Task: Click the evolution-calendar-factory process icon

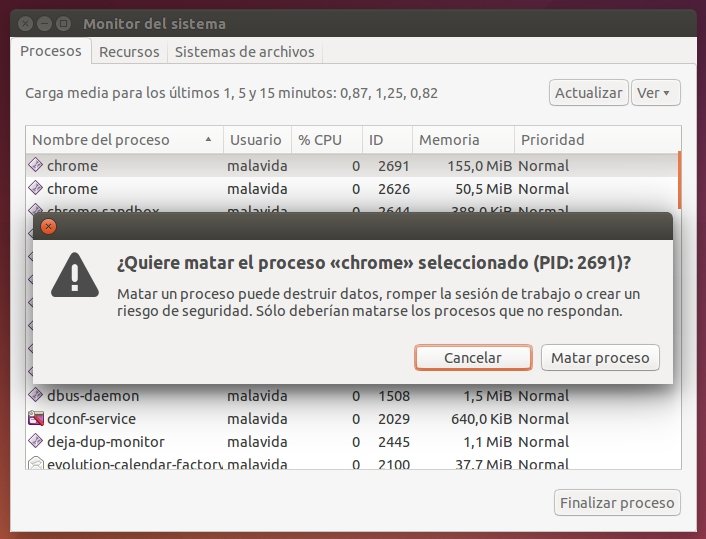Action: [36, 463]
